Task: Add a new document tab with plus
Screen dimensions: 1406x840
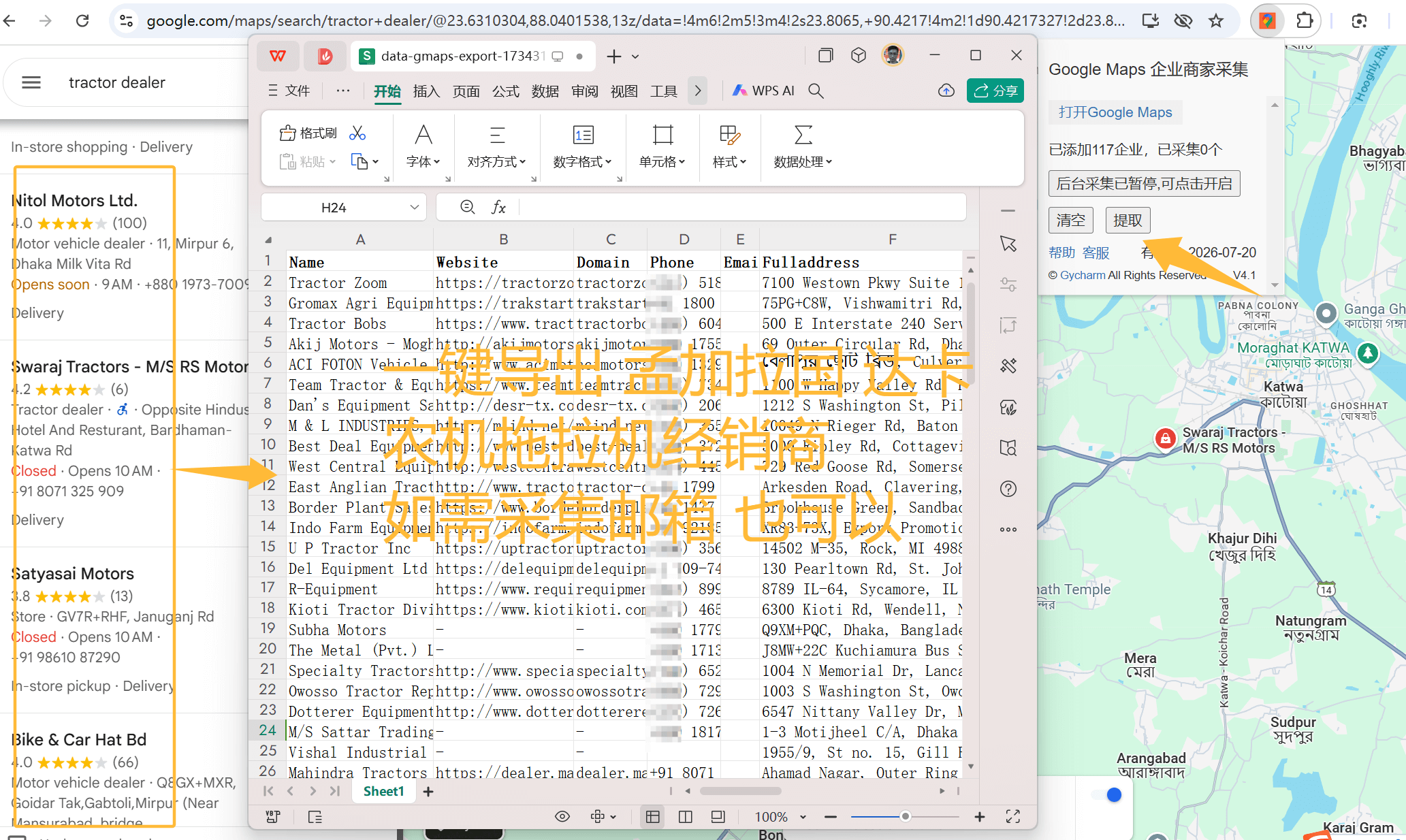Action: tap(613, 56)
